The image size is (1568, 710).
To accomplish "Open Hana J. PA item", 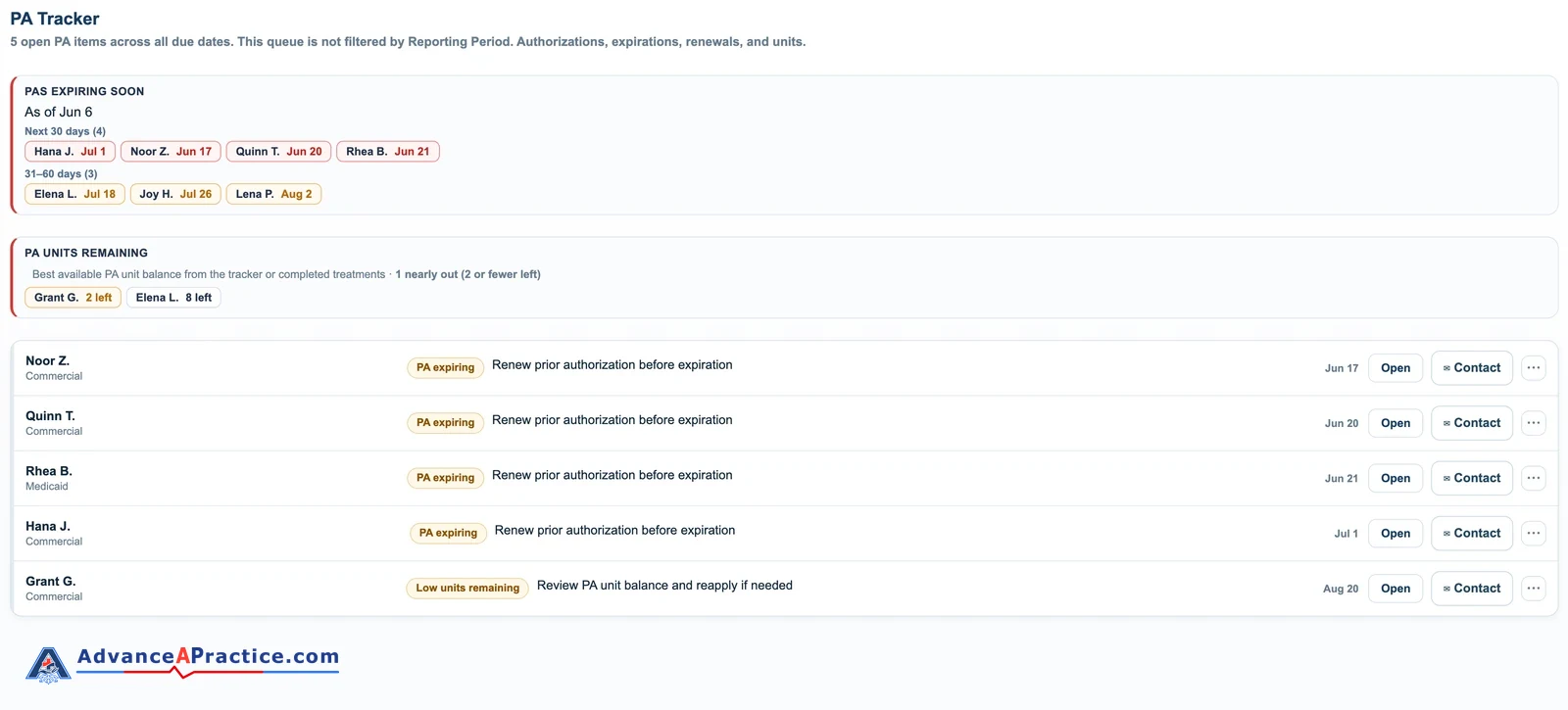I will pos(1396,534).
